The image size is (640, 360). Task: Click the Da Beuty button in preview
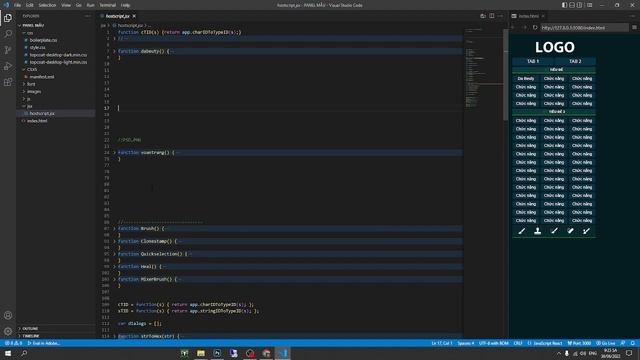[x=526, y=78]
